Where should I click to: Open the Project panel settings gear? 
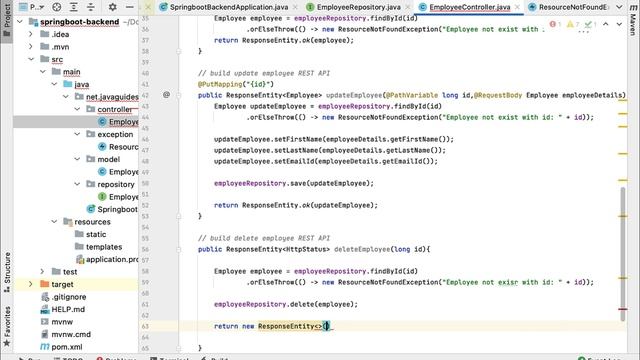coord(112,7)
